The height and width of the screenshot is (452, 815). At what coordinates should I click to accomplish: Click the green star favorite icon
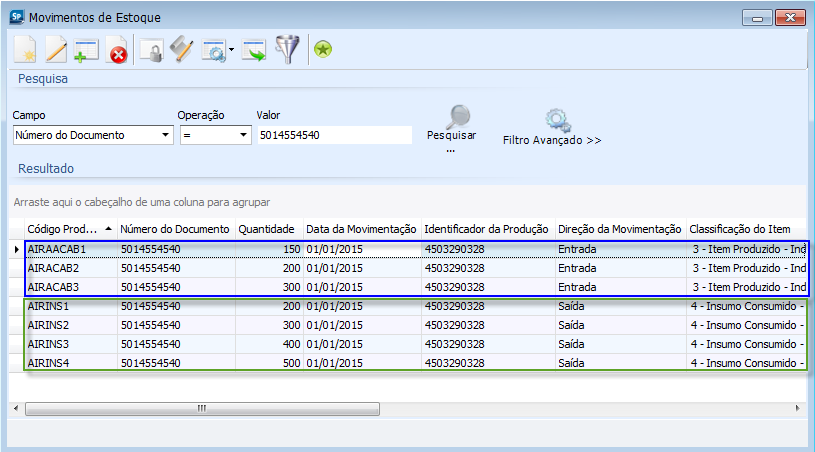323,50
